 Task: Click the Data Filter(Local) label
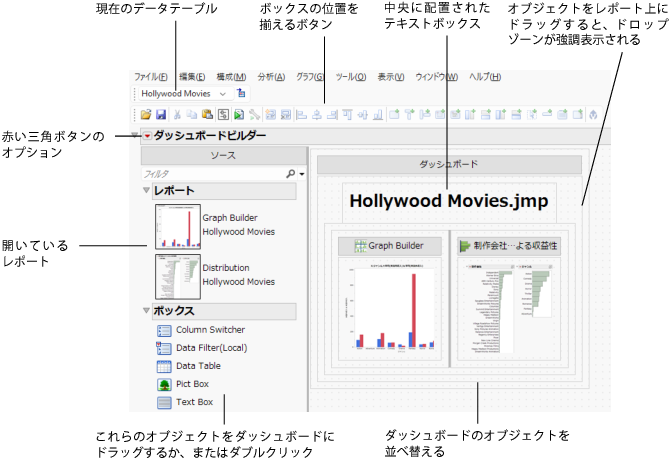coord(212,348)
